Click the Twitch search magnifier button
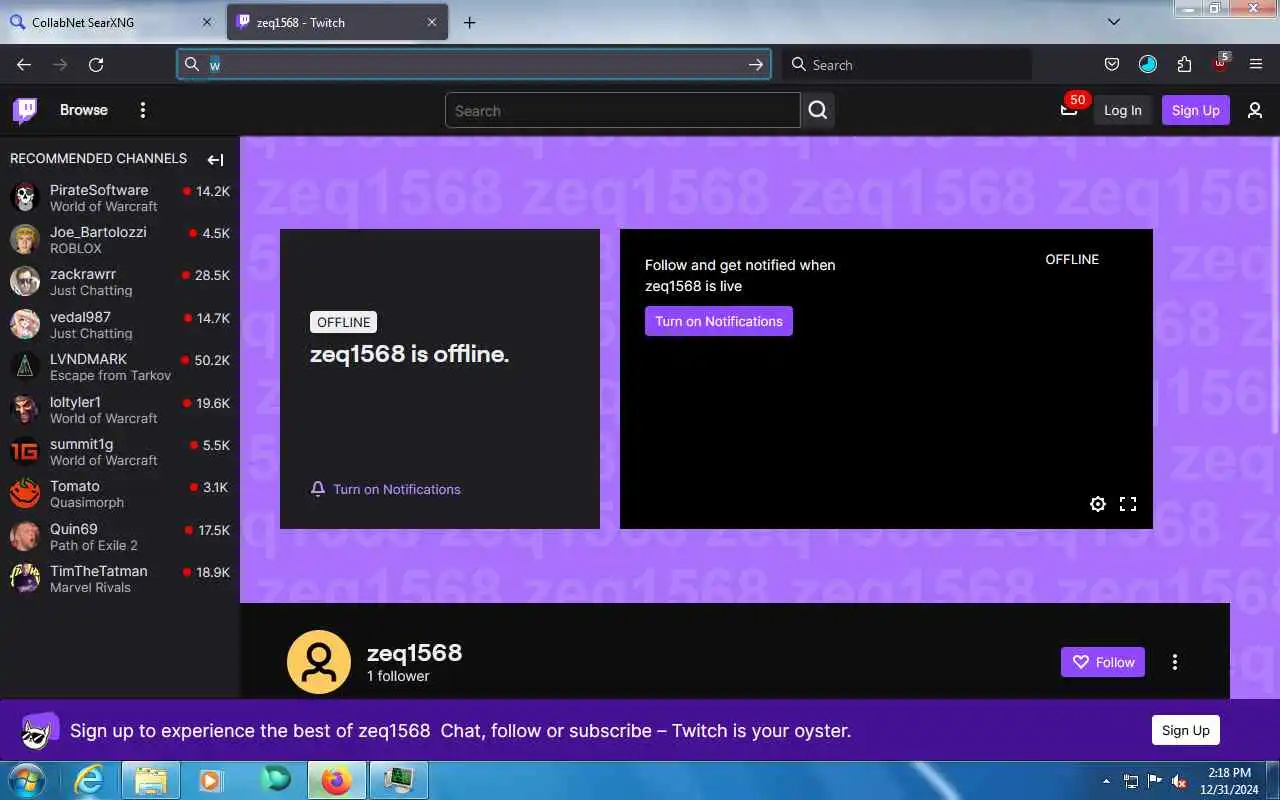Viewport: 1280px width, 800px height. (818, 110)
